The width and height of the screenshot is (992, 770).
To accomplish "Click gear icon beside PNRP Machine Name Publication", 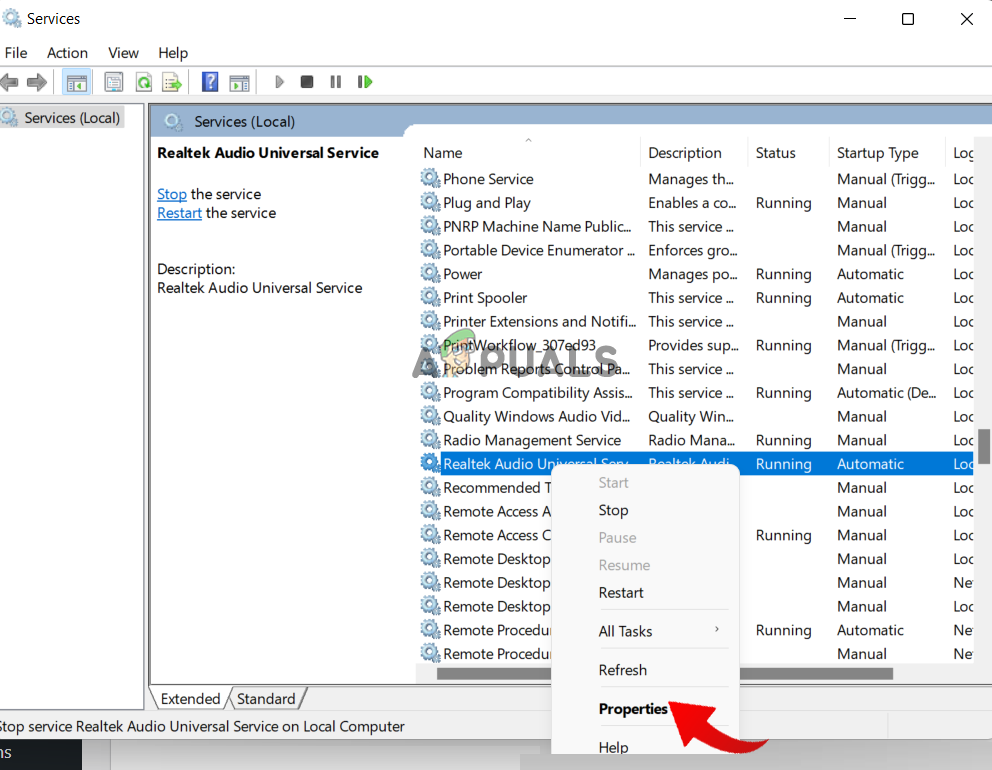I will tap(431, 226).
